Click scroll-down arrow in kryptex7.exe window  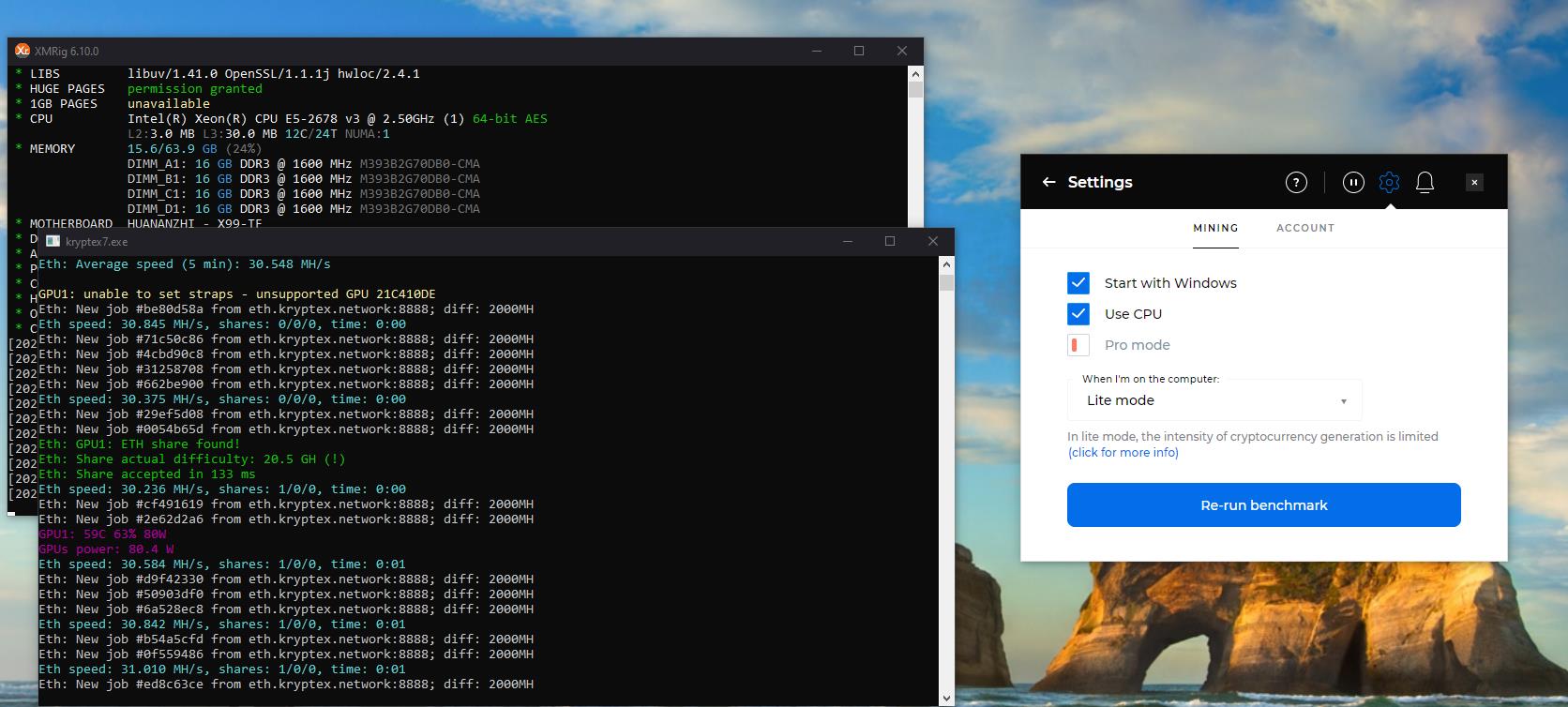[x=946, y=698]
